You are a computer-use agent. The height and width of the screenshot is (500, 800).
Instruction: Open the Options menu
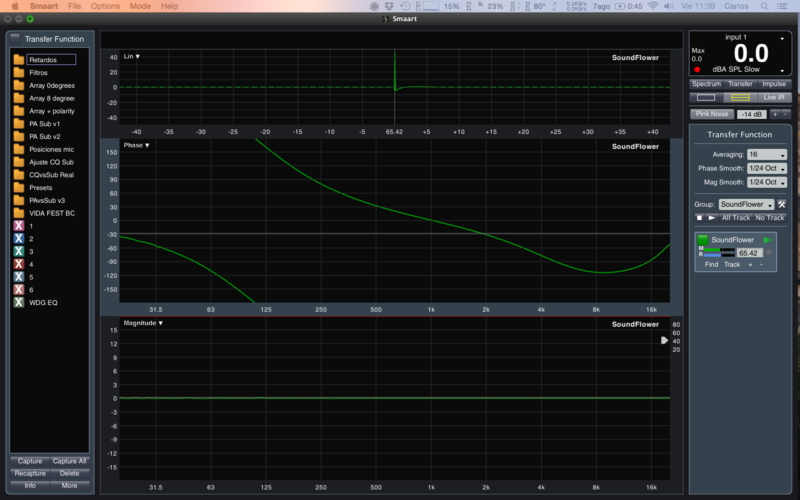[x=105, y=6]
